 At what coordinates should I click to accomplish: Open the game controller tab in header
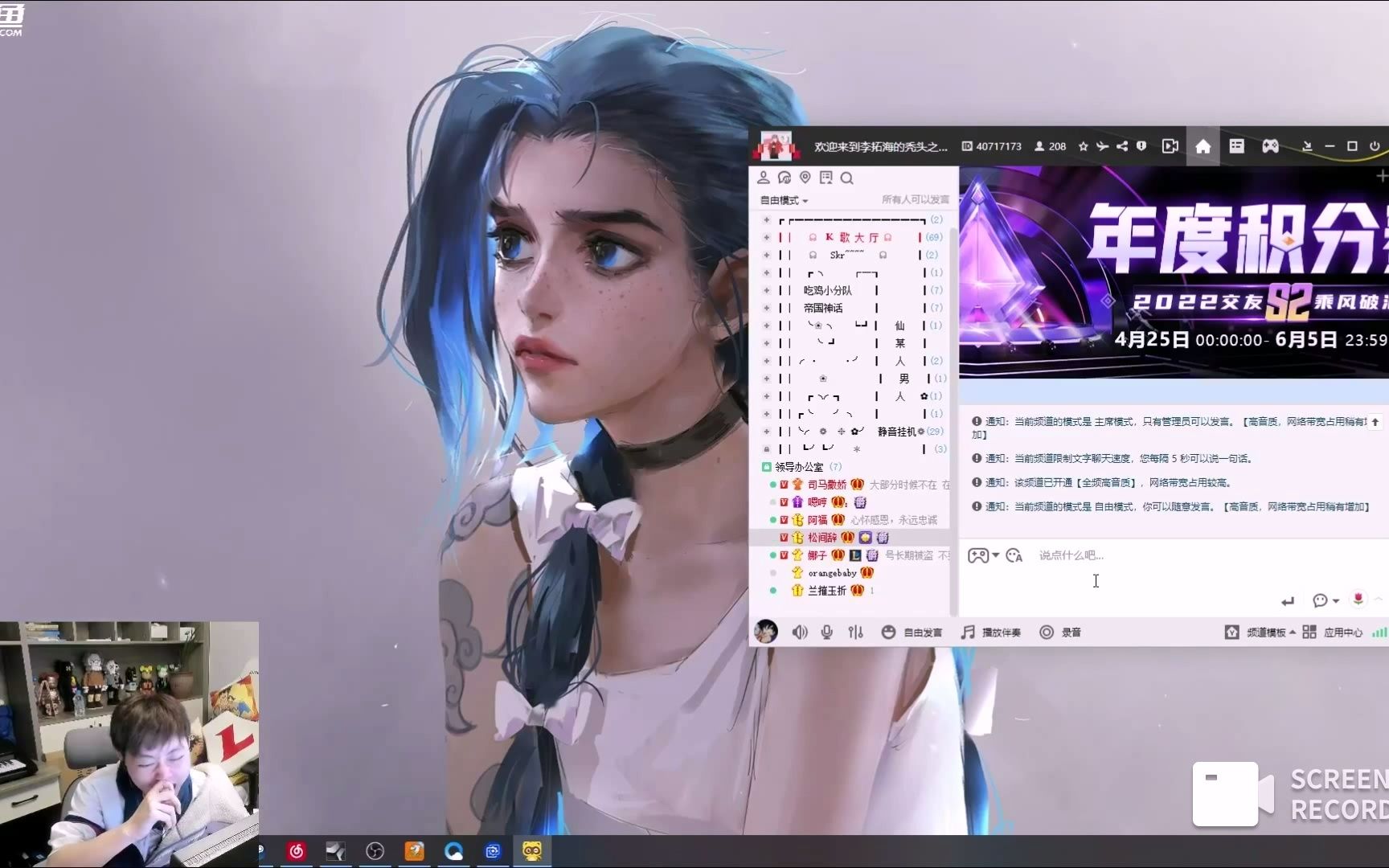pos(1270,146)
